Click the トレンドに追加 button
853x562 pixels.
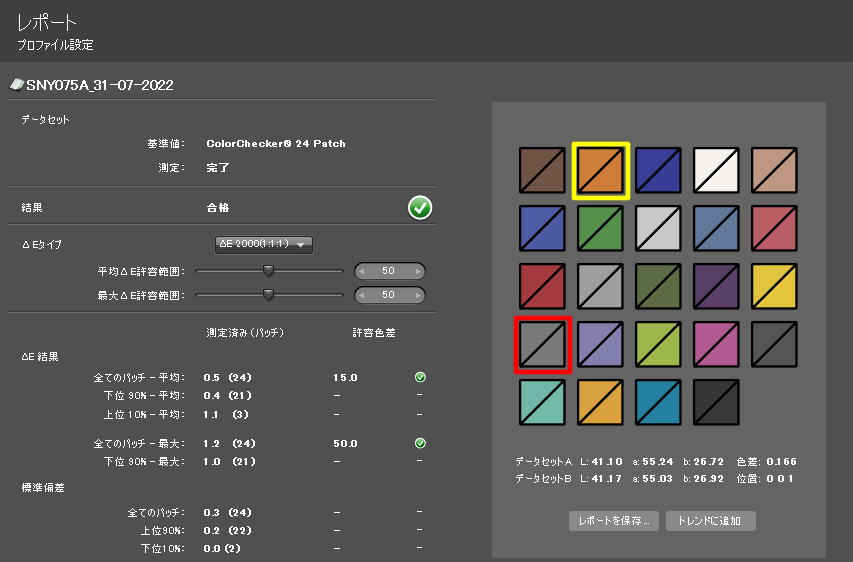(710, 521)
